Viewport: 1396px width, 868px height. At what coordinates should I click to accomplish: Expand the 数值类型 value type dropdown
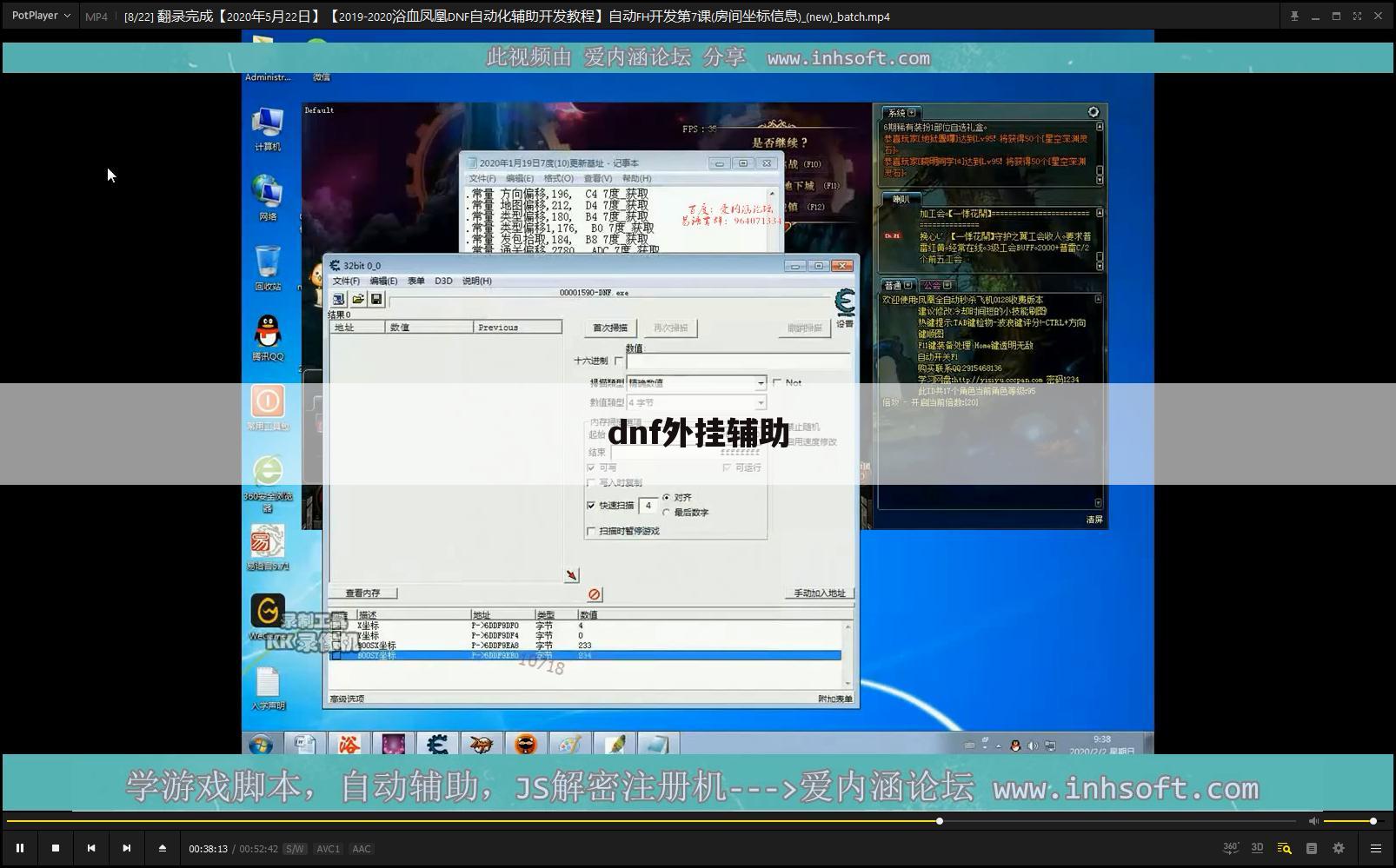[761, 402]
